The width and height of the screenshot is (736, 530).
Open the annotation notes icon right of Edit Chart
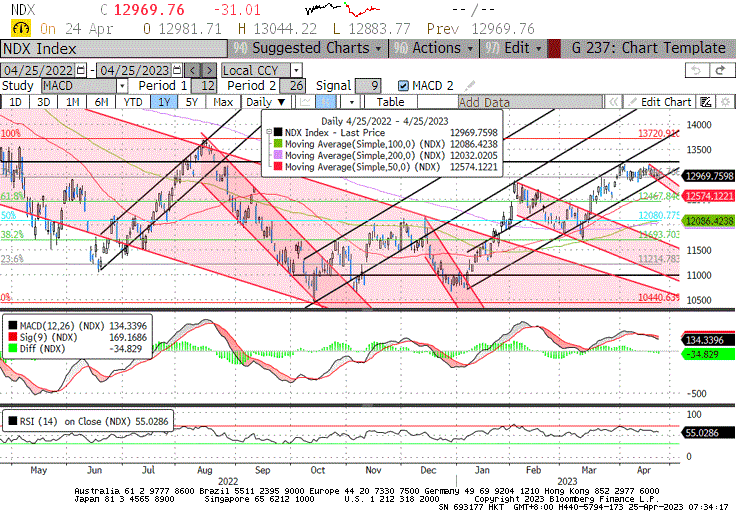pos(705,102)
